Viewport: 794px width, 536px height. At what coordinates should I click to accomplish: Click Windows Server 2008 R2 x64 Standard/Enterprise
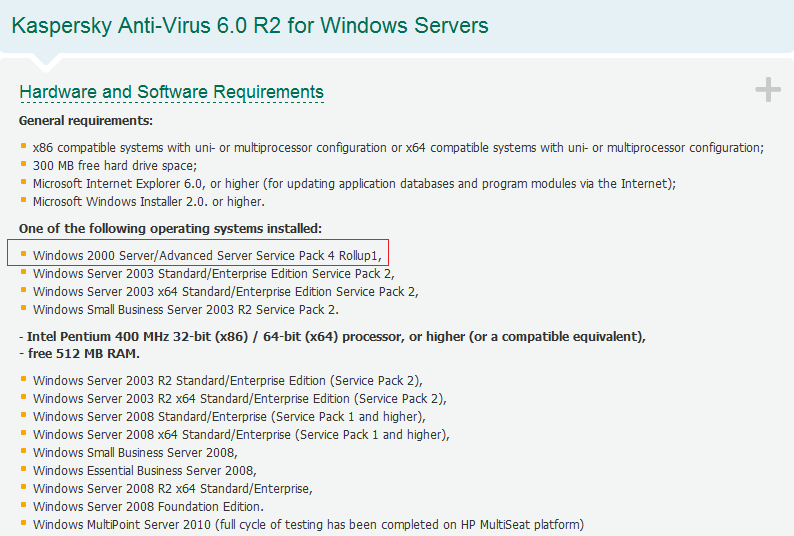point(173,488)
